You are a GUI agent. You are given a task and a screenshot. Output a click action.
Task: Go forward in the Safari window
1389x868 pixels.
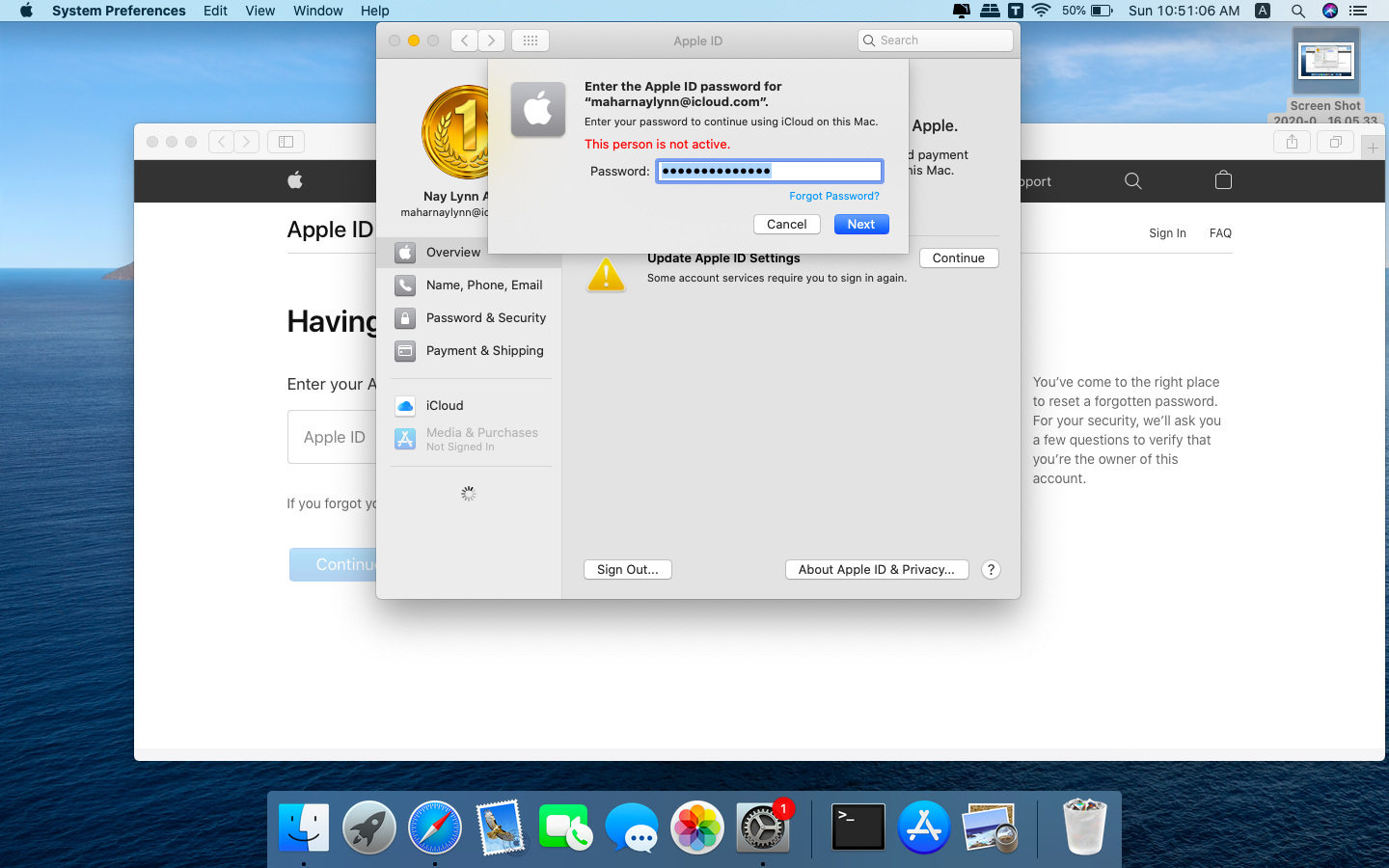click(x=247, y=142)
